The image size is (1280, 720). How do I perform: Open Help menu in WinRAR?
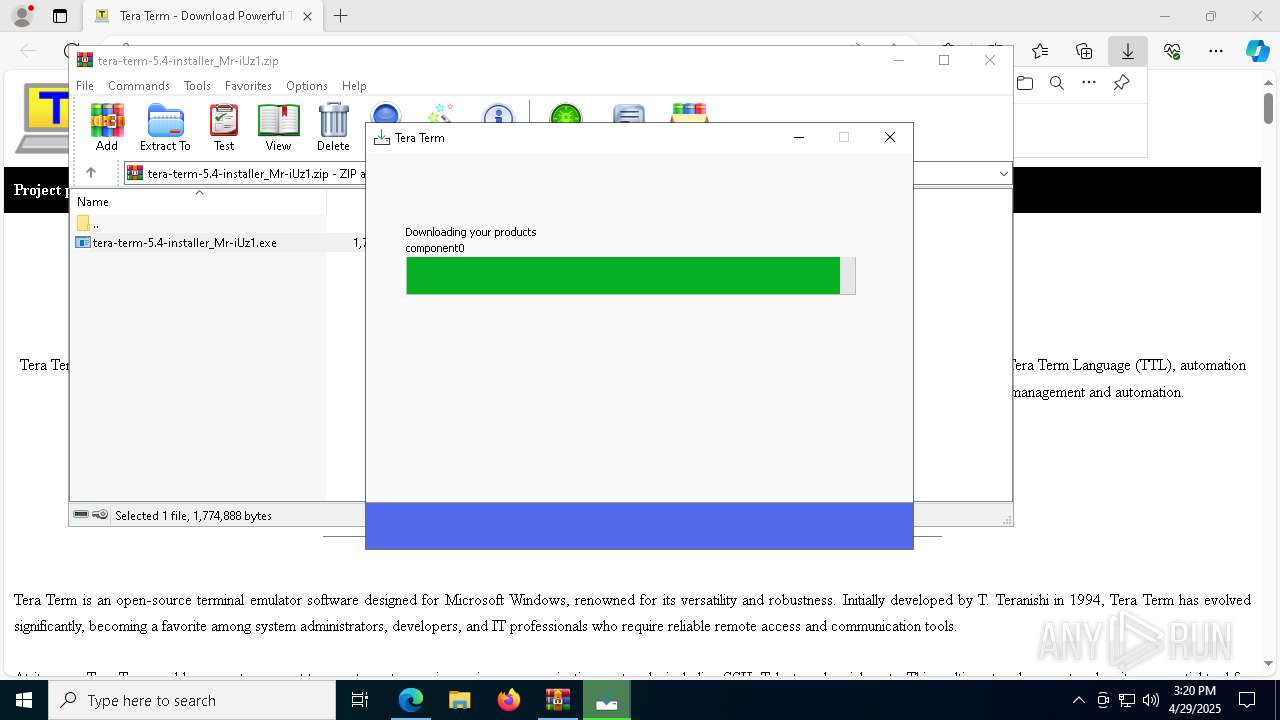(354, 86)
